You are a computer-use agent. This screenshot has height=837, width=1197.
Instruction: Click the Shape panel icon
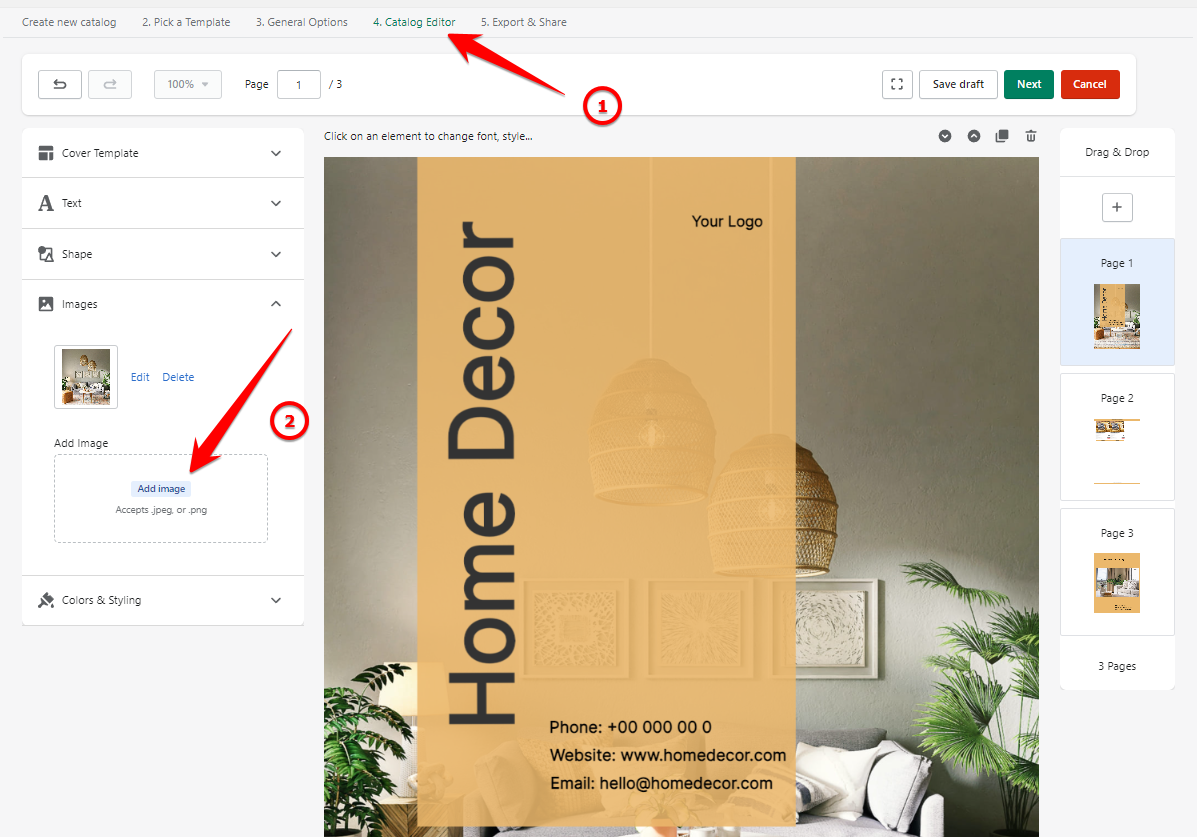coord(46,254)
